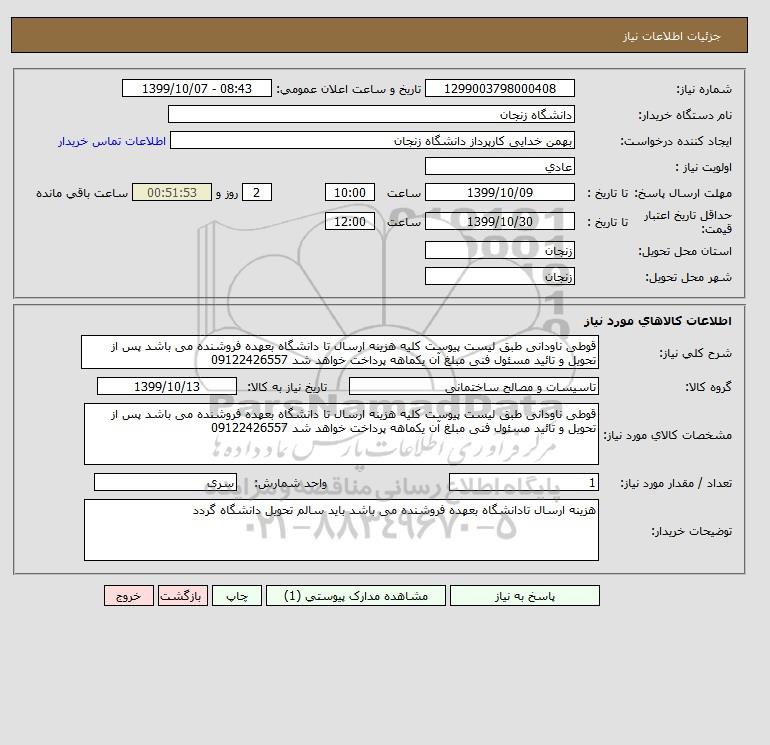The height and width of the screenshot is (745, 770).
Task: Click the ساعت باقی مانده label
Action: [x=82, y=193]
